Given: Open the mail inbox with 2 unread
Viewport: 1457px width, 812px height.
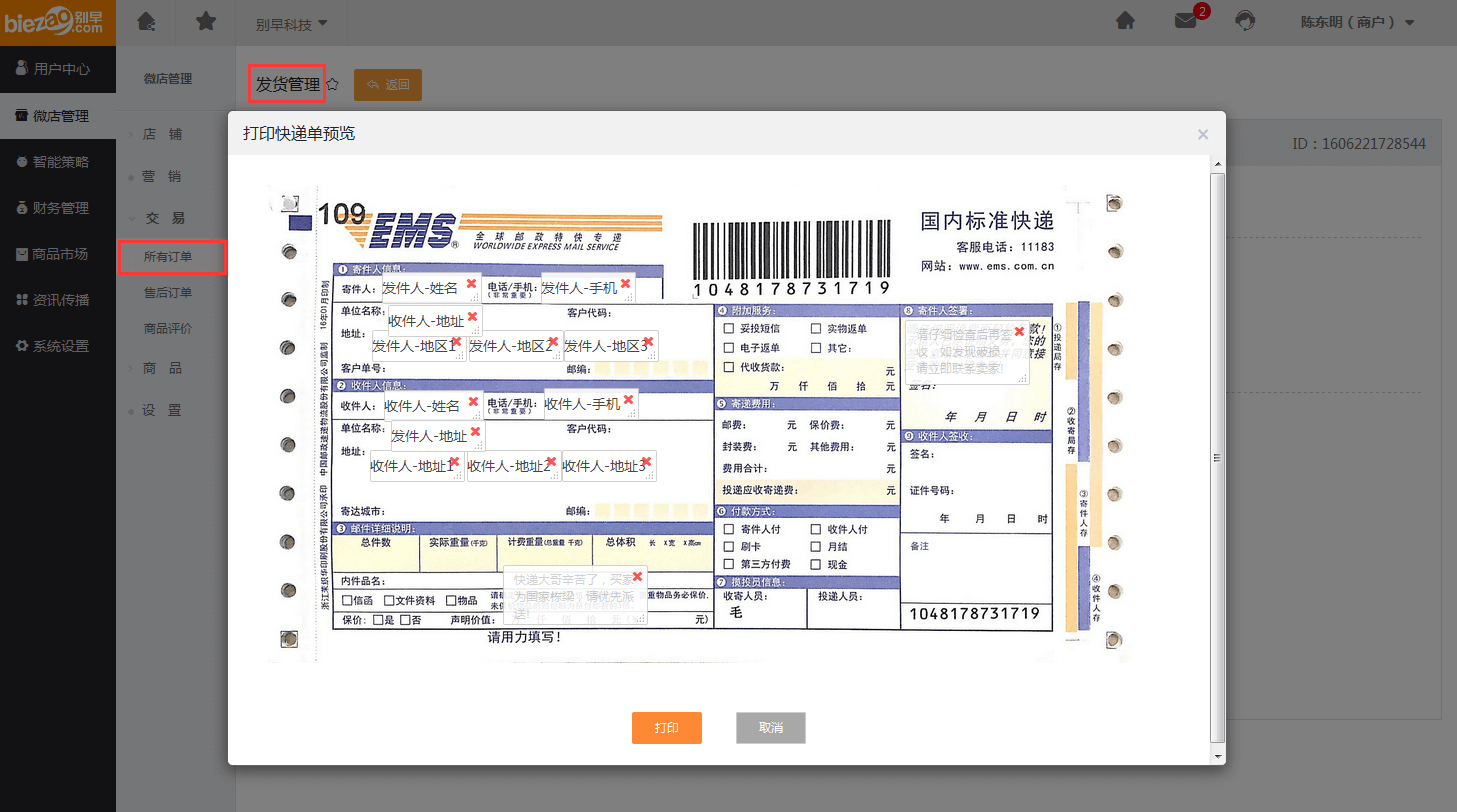Looking at the screenshot, I should [1187, 21].
